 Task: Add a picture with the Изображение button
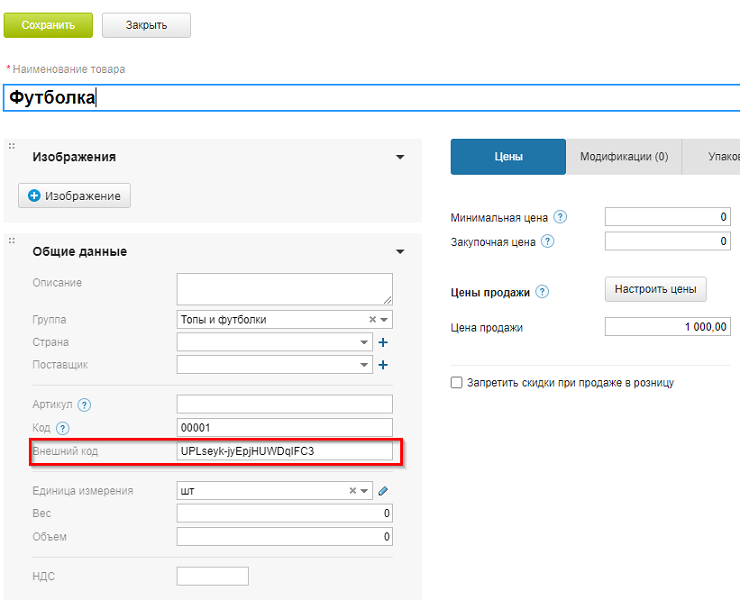pyautogui.click(x=74, y=196)
